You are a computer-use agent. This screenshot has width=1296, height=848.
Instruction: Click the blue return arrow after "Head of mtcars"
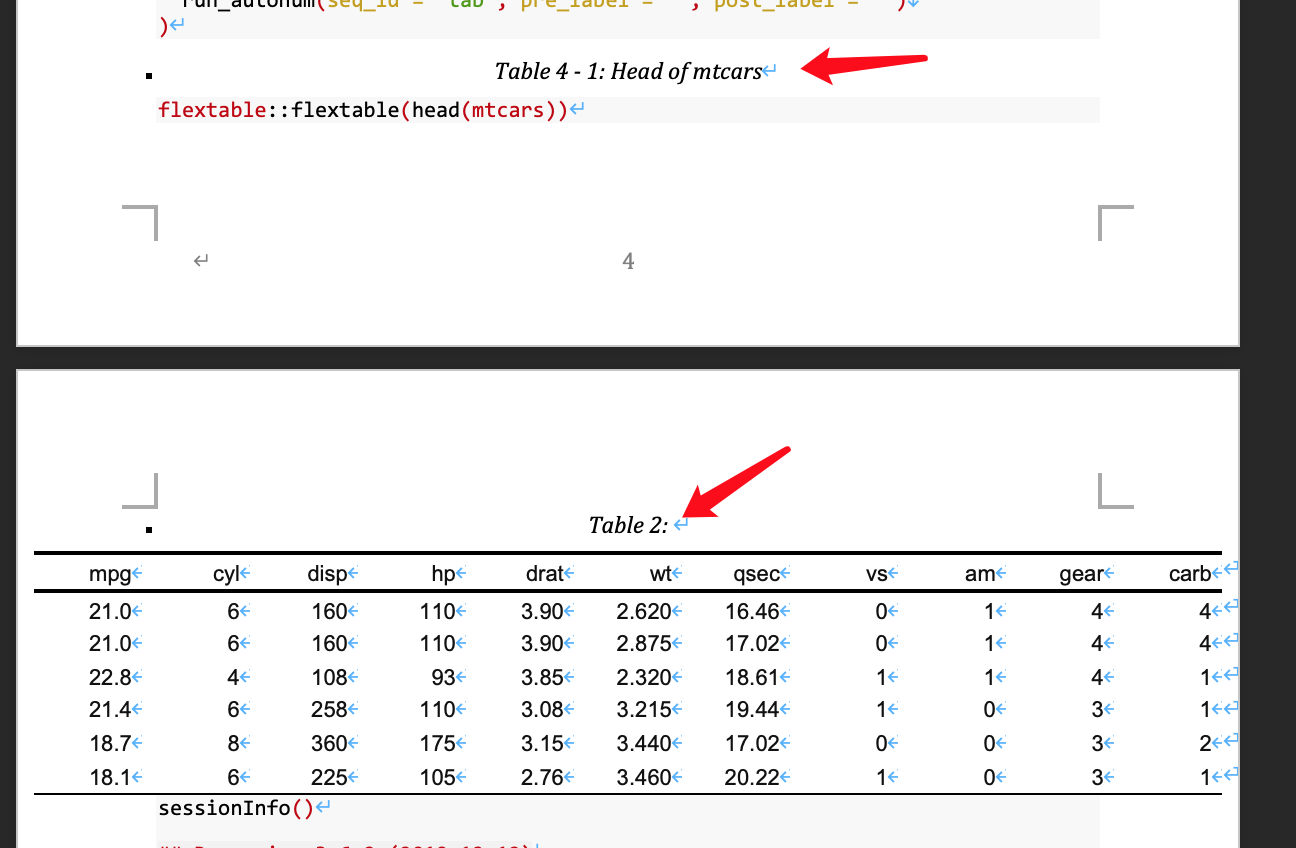769,71
